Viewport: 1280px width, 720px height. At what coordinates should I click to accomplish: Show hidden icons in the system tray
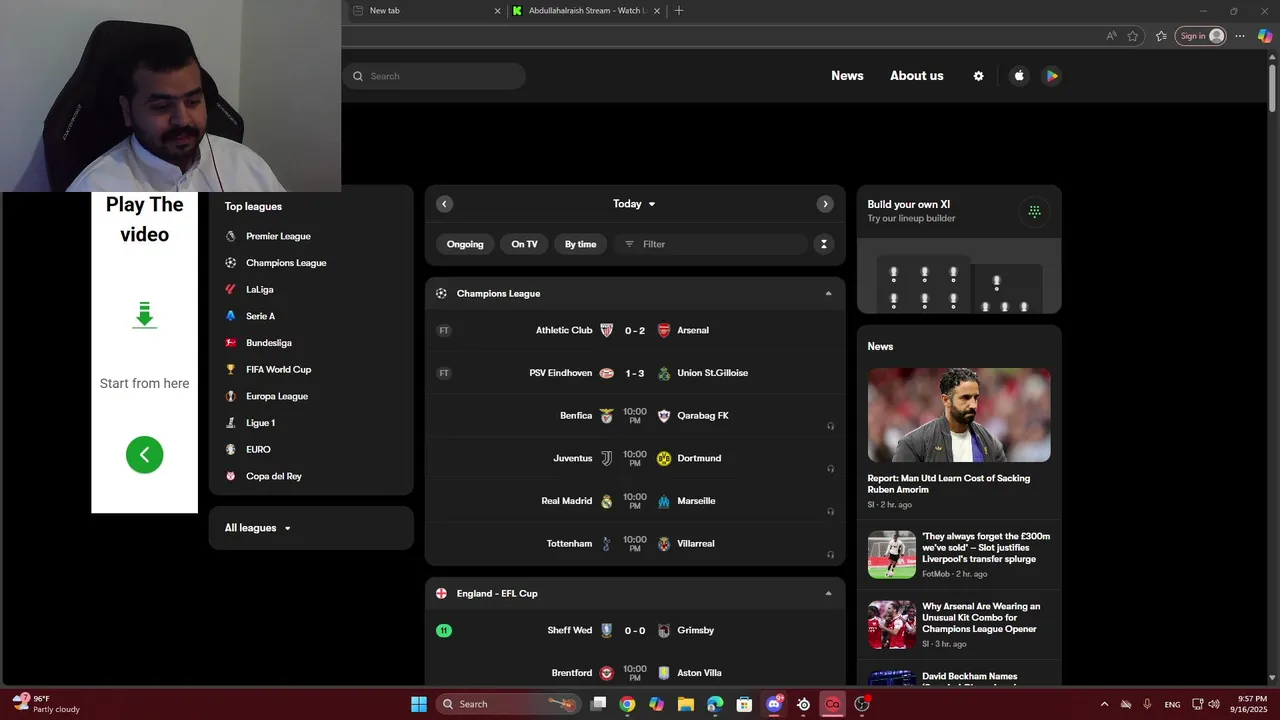pos(1104,704)
